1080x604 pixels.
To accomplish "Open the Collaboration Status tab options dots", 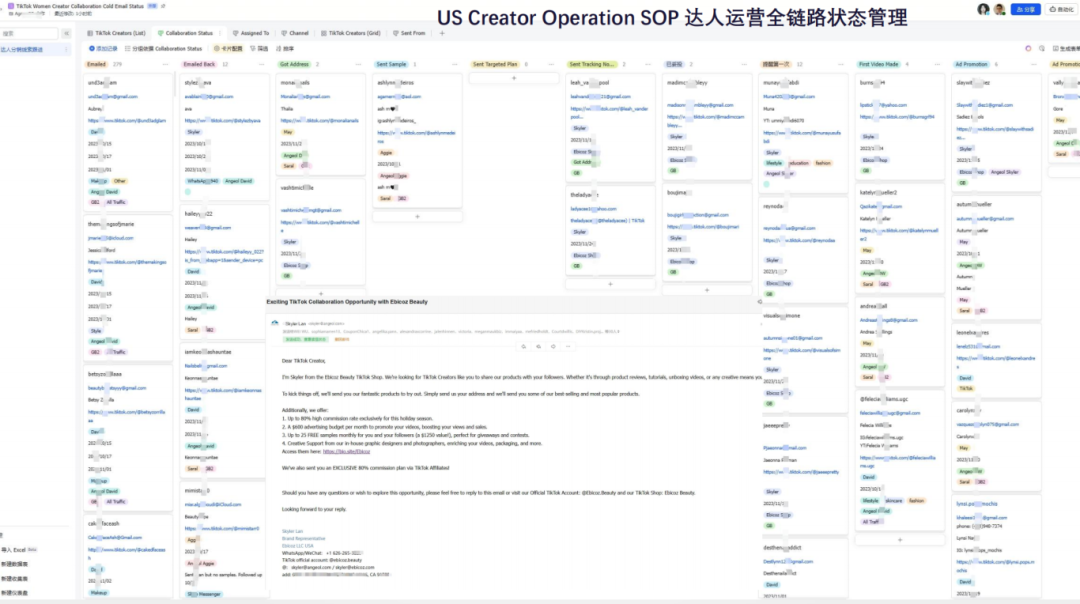I will (x=221, y=33).
